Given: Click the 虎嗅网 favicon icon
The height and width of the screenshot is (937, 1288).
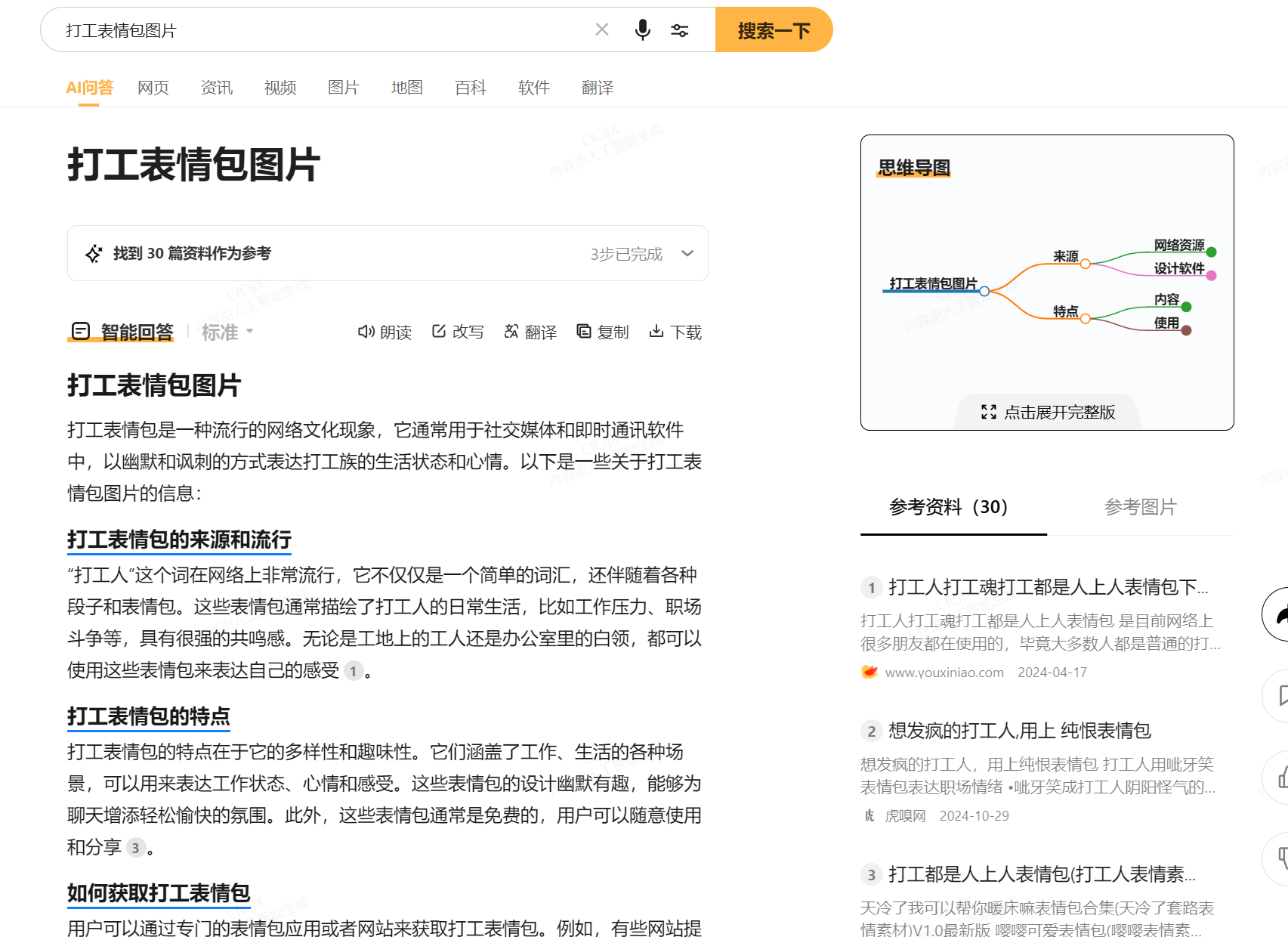Looking at the screenshot, I should [x=869, y=815].
